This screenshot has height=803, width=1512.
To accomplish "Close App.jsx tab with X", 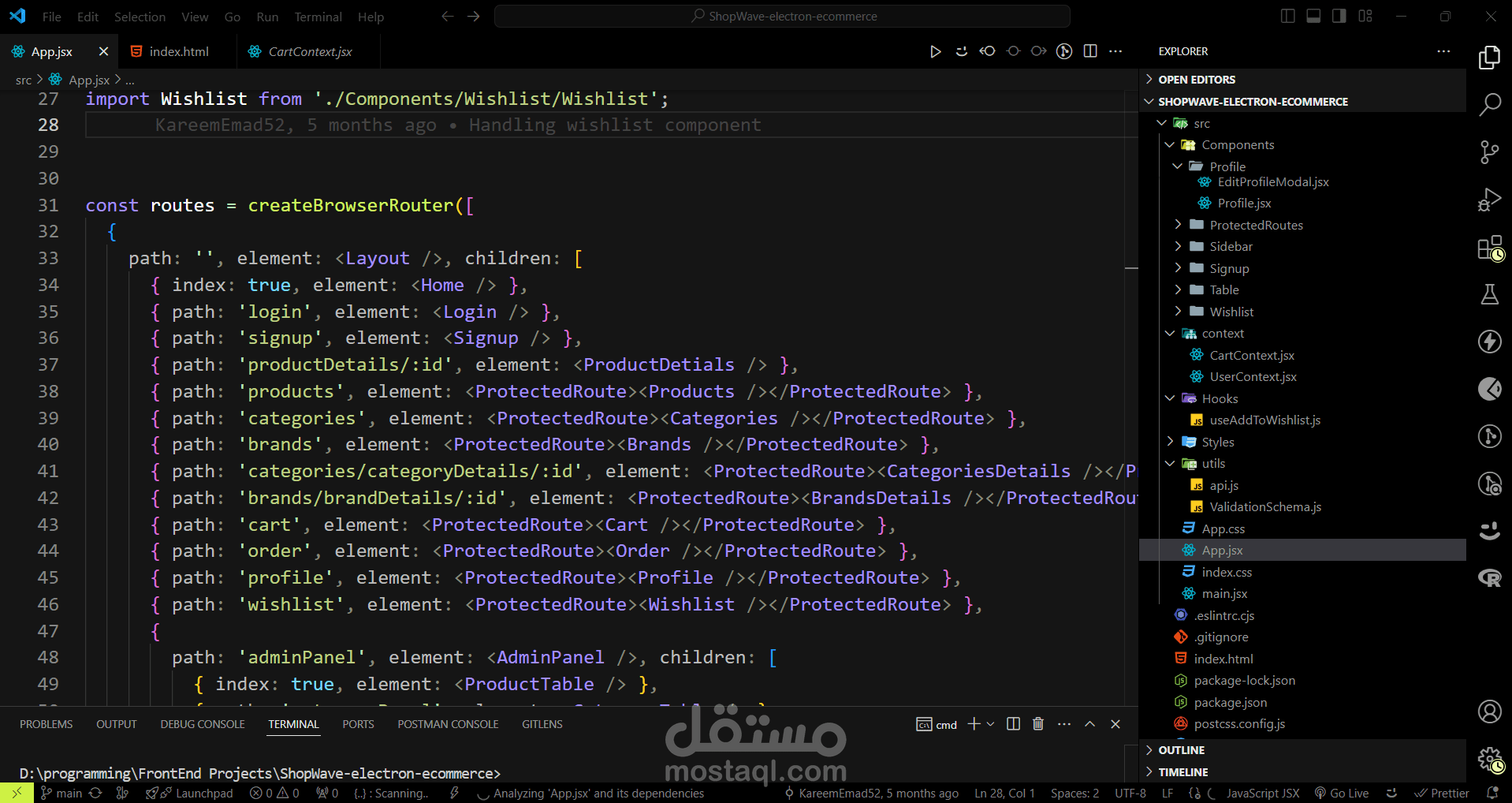I will 103,51.
